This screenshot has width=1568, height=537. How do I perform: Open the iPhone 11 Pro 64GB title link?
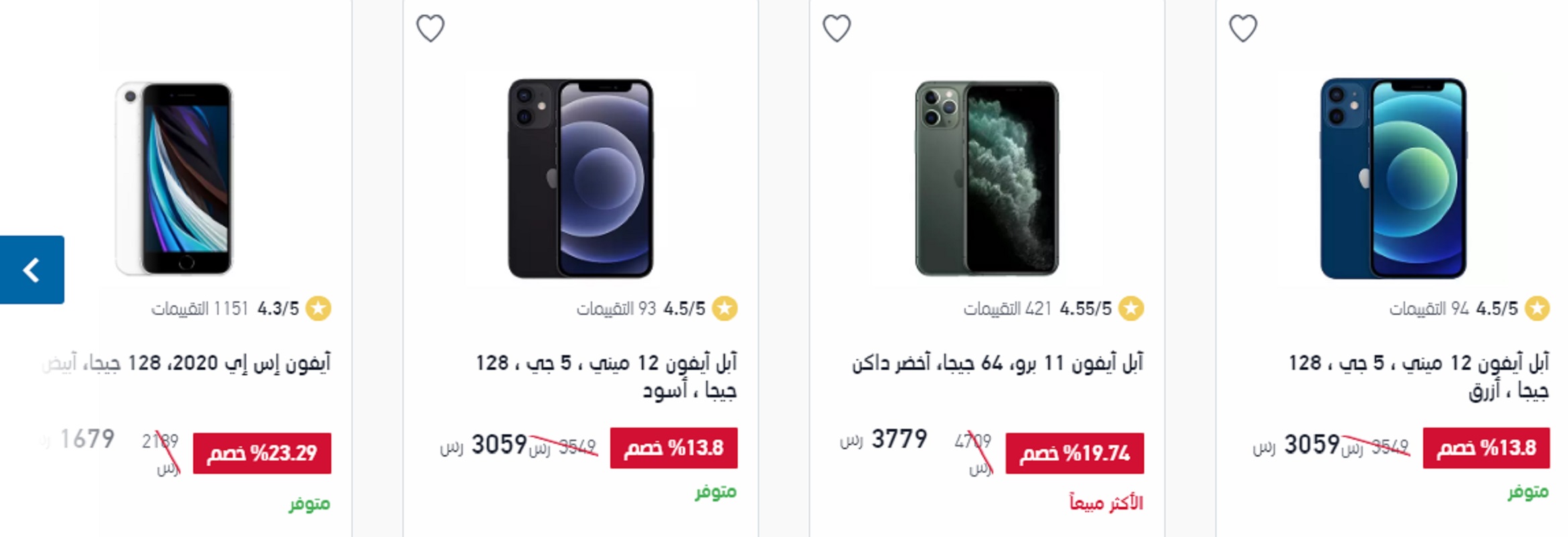pos(997,363)
